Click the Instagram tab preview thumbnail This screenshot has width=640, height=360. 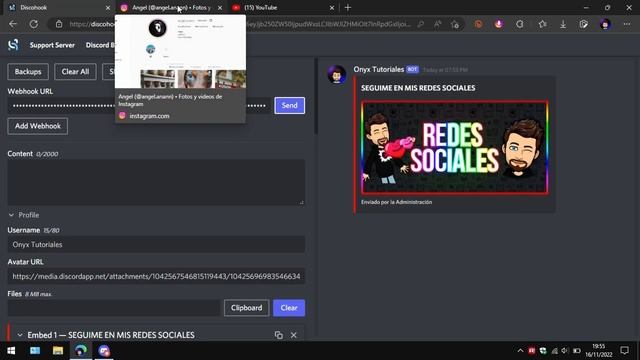[x=180, y=51]
